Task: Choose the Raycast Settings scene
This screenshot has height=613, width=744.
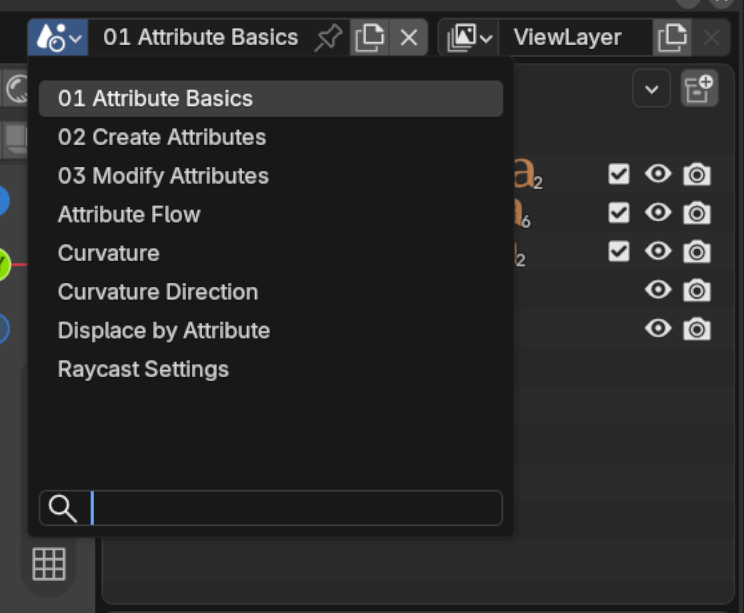Action: (271, 369)
